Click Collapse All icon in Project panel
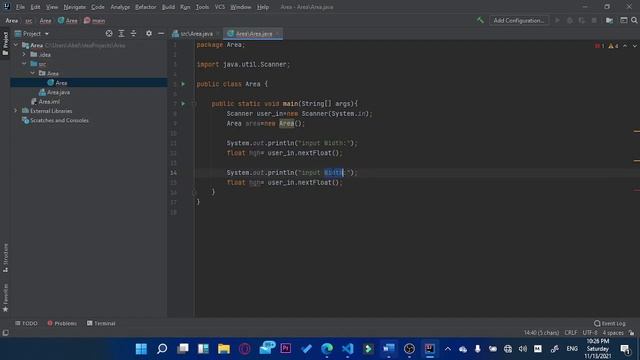The width and height of the screenshot is (640, 360). click(x=133, y=33)
